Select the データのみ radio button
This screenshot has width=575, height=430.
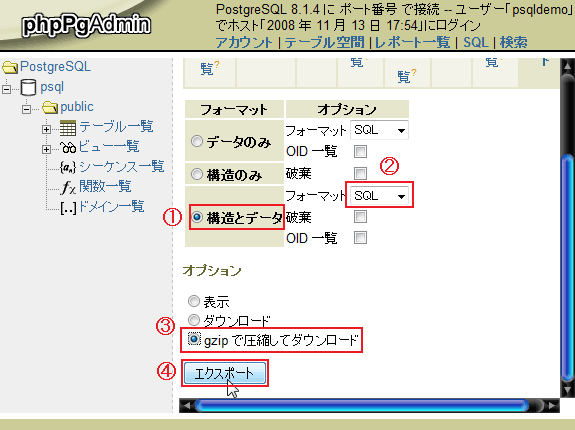tap(197, 141)
